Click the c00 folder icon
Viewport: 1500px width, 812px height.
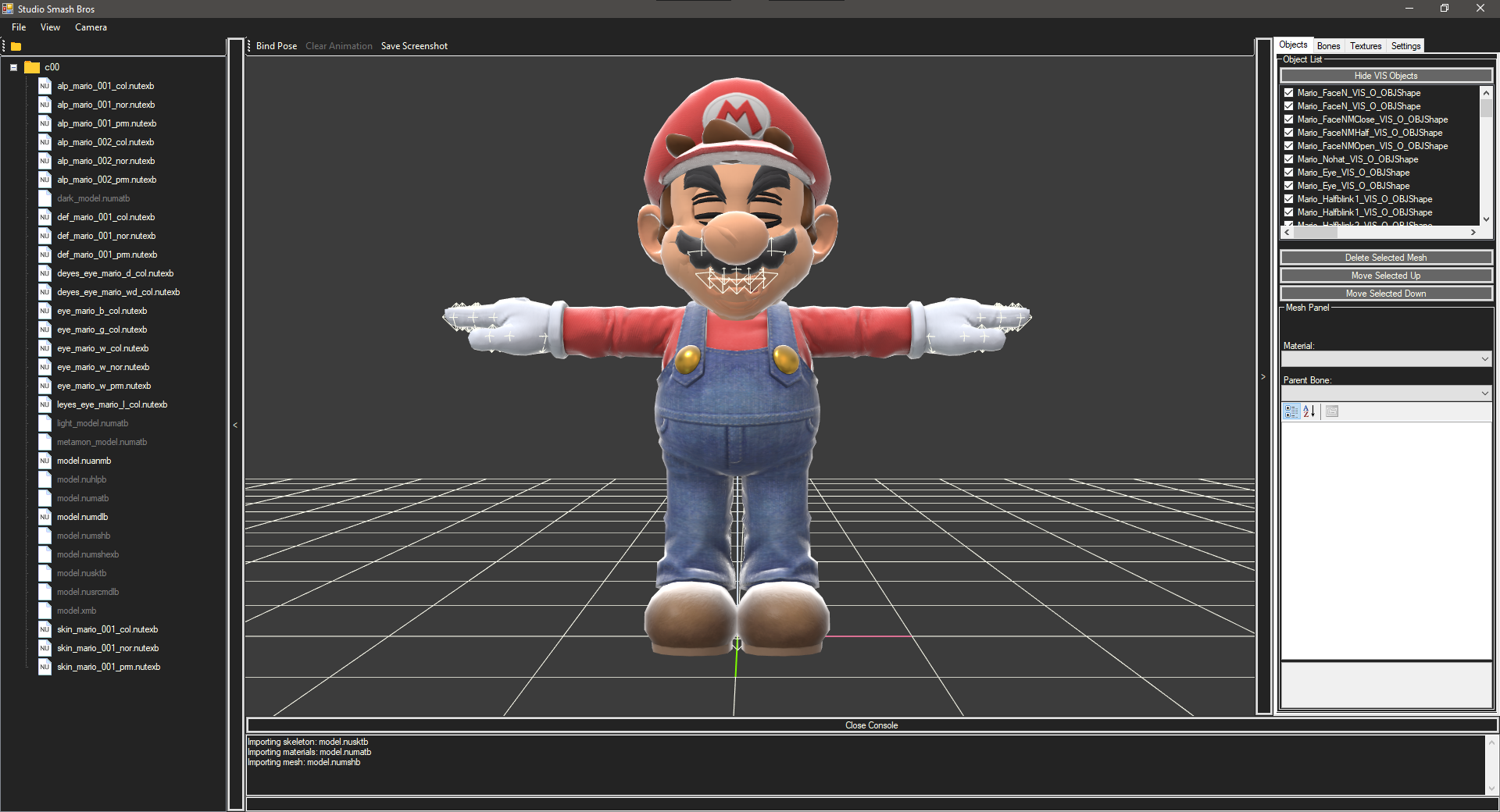(32, 67)
